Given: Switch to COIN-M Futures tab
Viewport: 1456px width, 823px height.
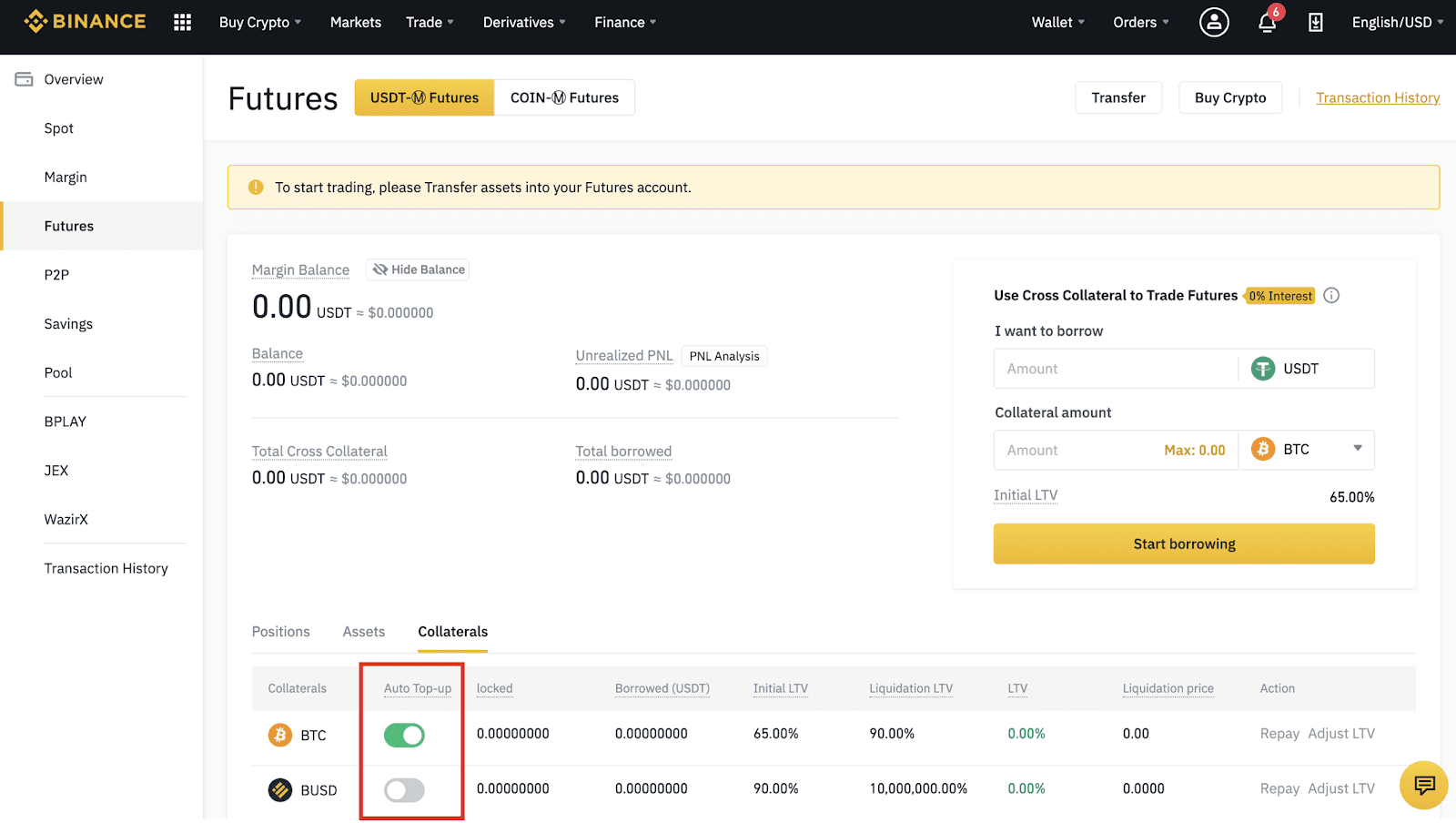Looking at the screenshot, I should [x=564, y=97].
